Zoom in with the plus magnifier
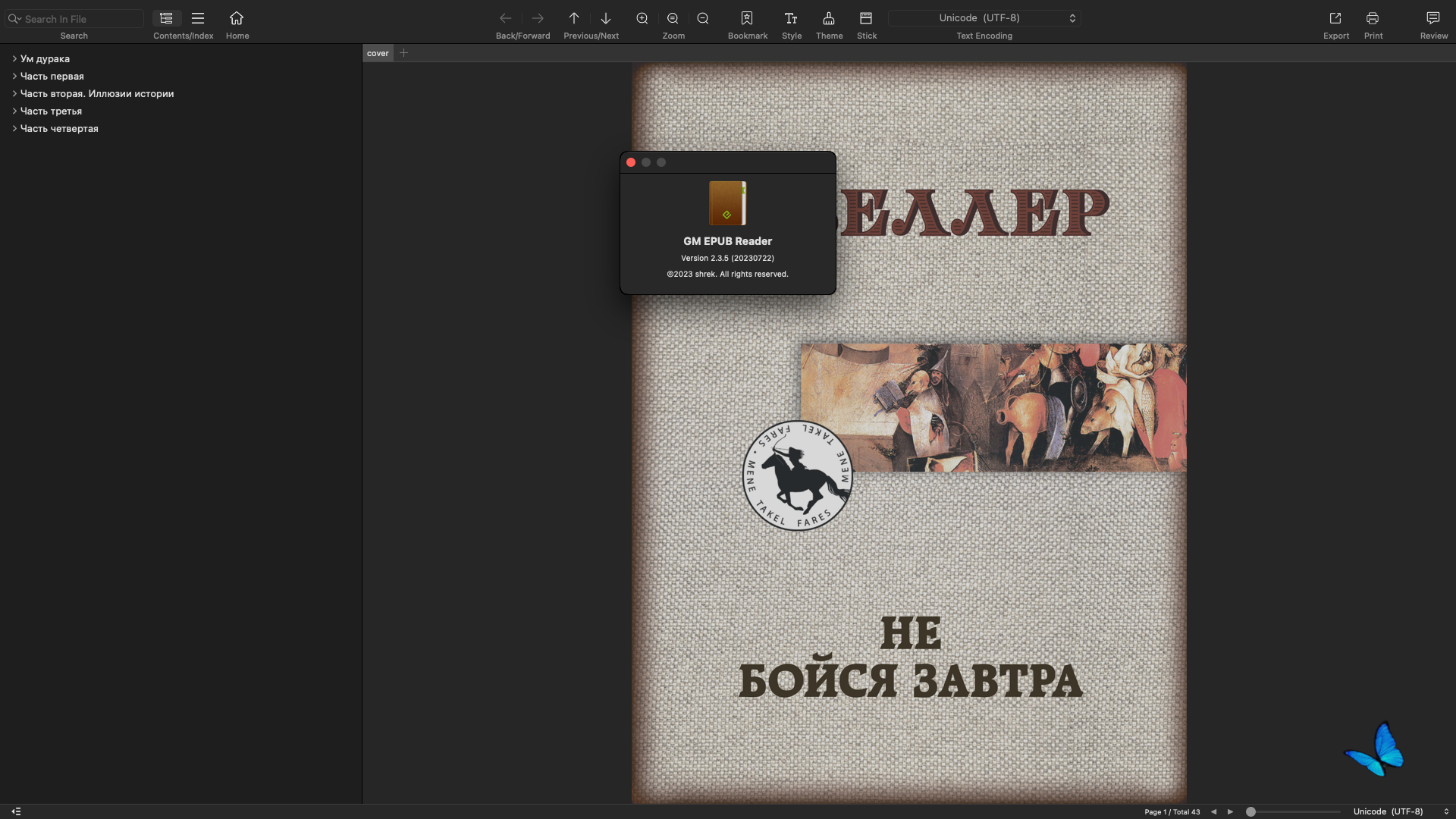This screenshot has width=1456, height=819. tap(642, 18)
